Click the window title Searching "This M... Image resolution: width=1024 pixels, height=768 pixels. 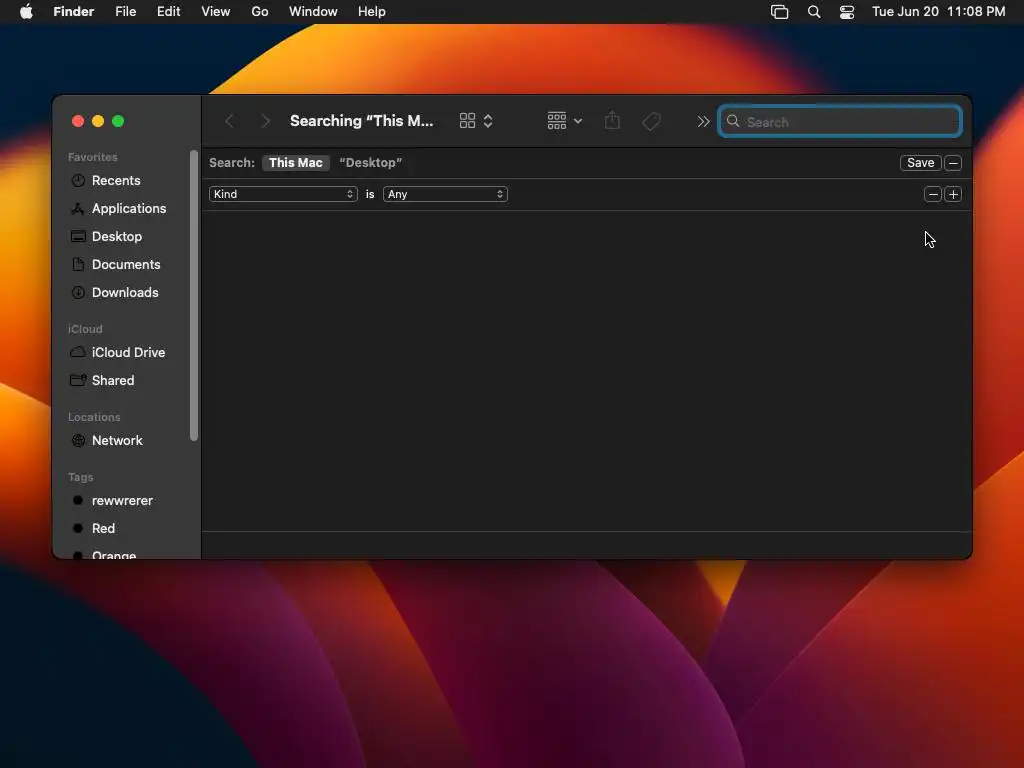(361, 121)
